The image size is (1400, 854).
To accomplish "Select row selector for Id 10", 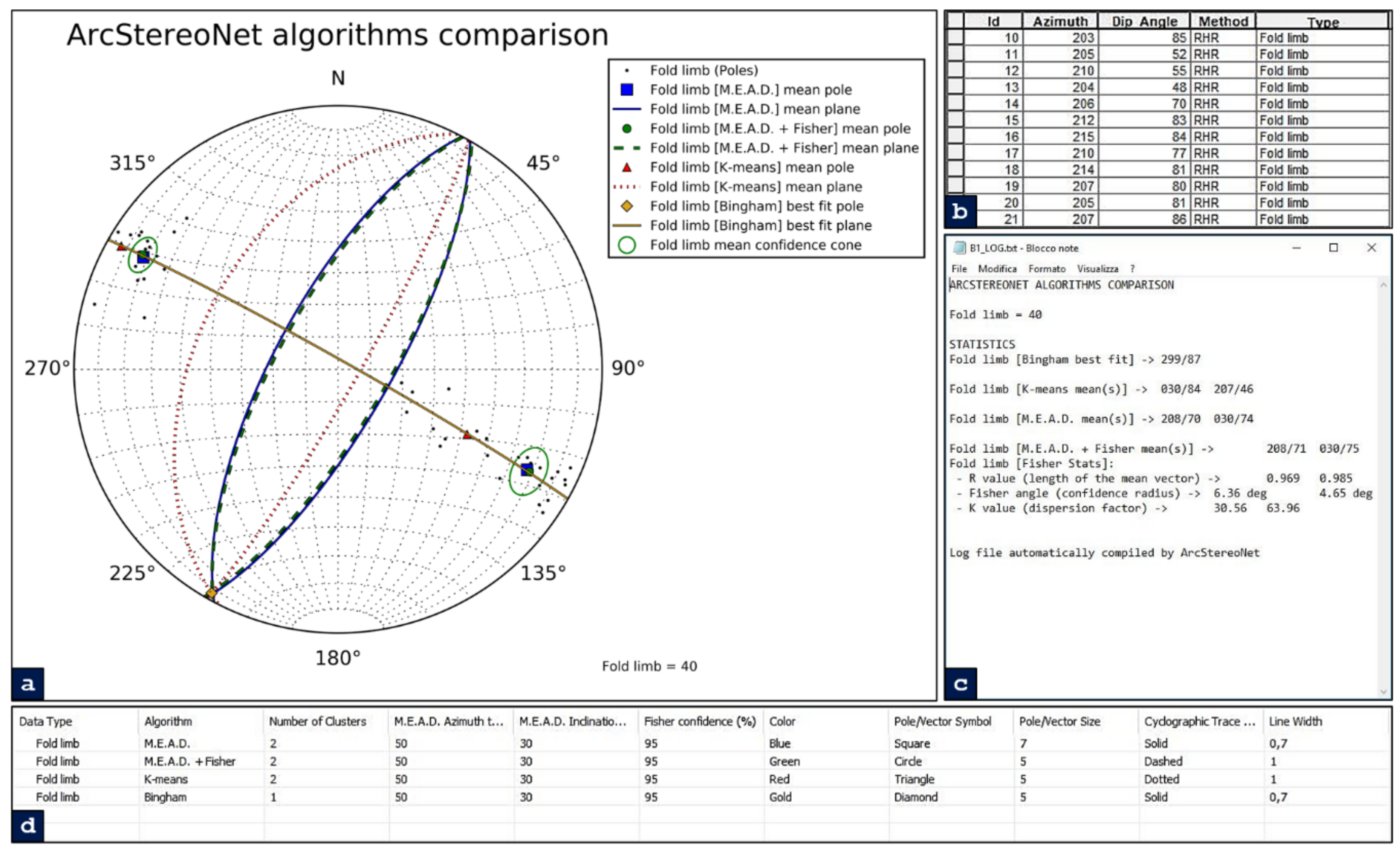I will point(955,38).
